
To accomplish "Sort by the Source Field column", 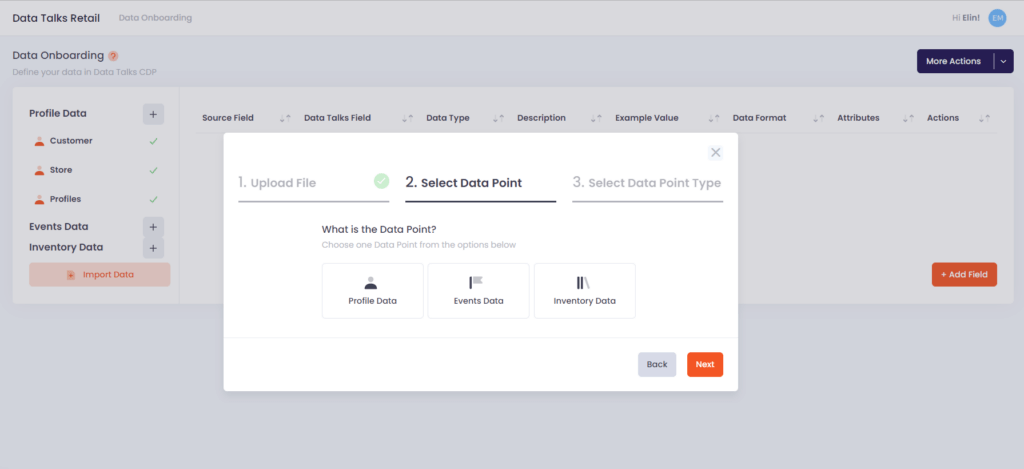I will [285, 118].
